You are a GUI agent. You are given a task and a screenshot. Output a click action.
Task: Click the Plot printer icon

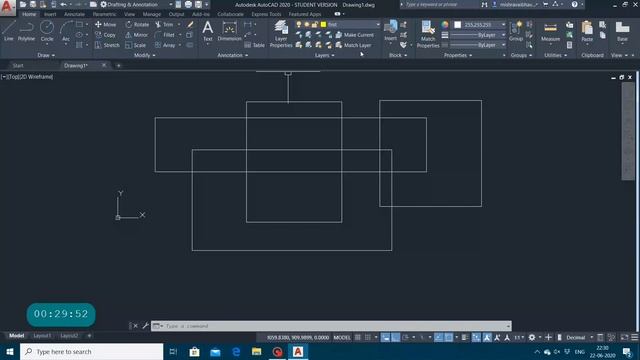click(x=188, y=4)
